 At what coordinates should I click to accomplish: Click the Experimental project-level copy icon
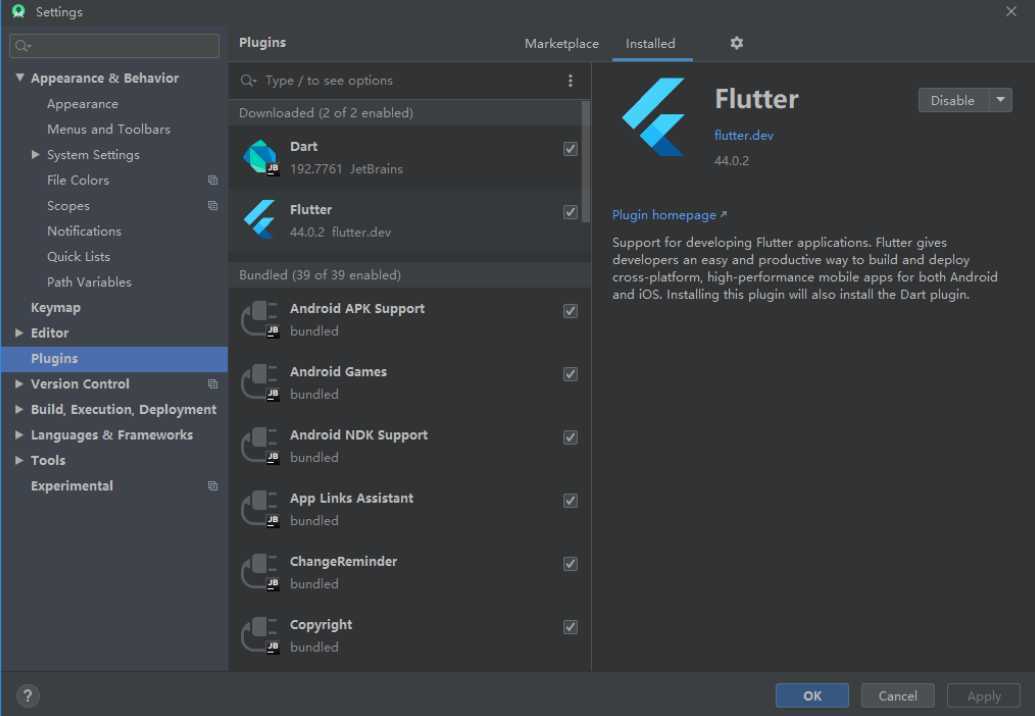pyautogui.click(x=213, y=486)
